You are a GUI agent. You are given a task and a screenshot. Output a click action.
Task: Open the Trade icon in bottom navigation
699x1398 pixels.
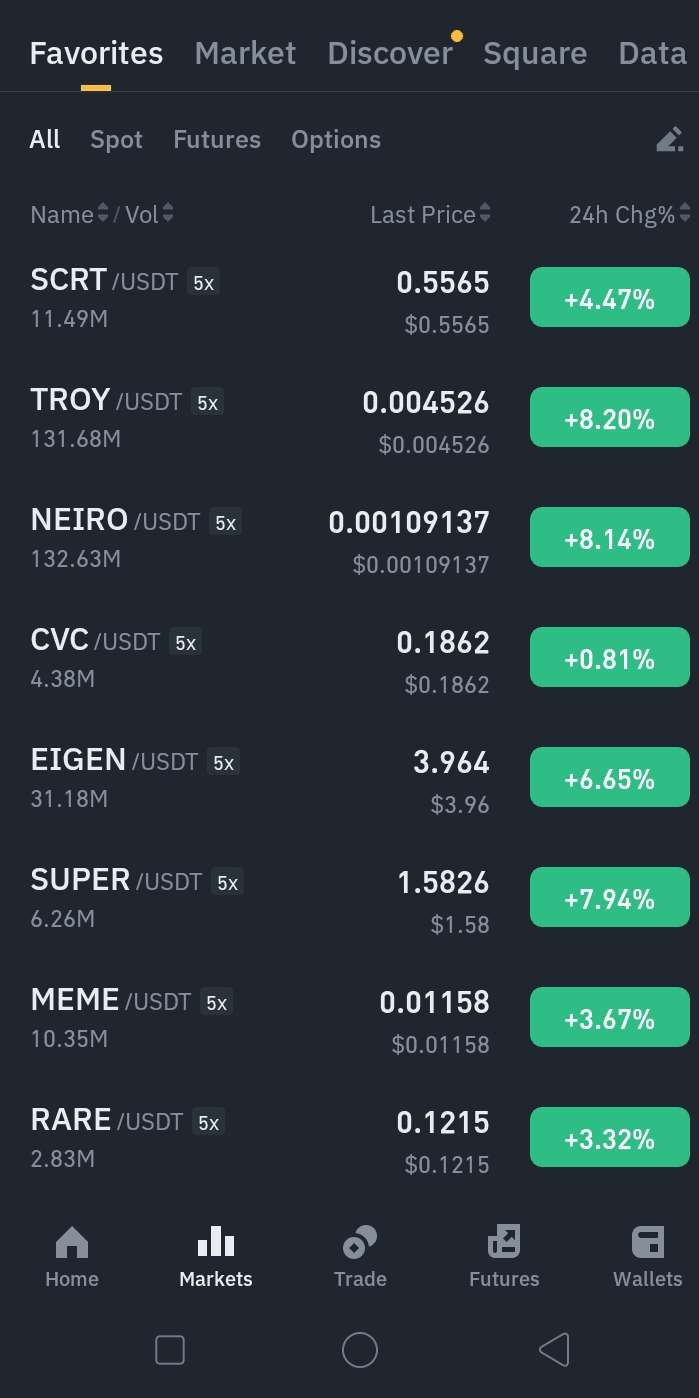click(360, 1242)
